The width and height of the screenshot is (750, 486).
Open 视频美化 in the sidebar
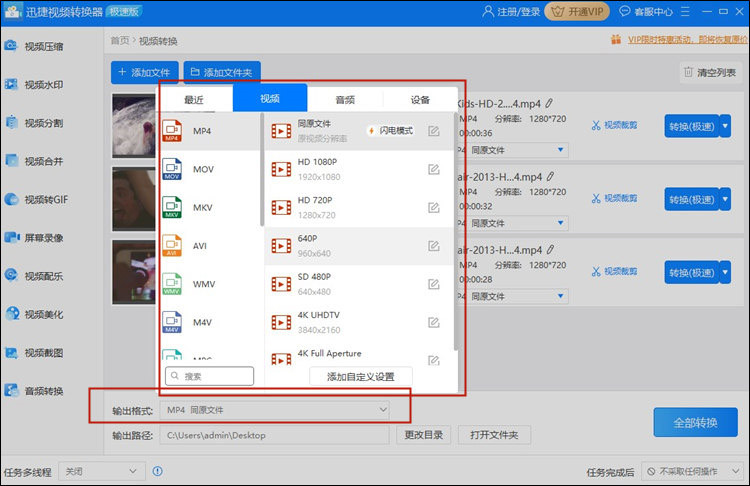33,314
